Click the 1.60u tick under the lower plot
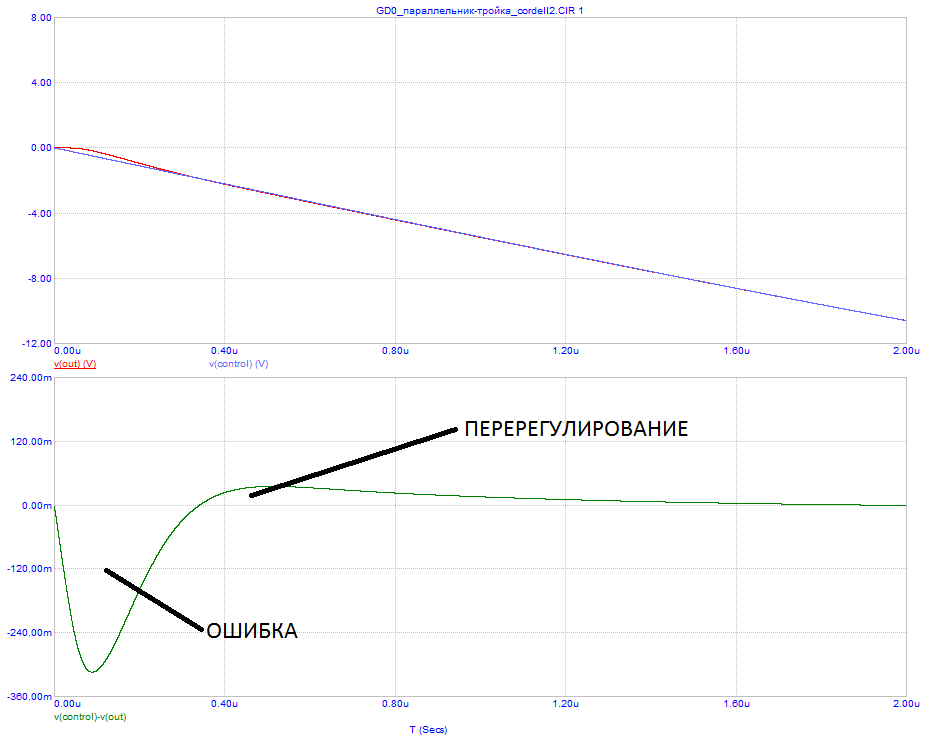This screenshot has width=933, height=747. (x=737, y=704)
